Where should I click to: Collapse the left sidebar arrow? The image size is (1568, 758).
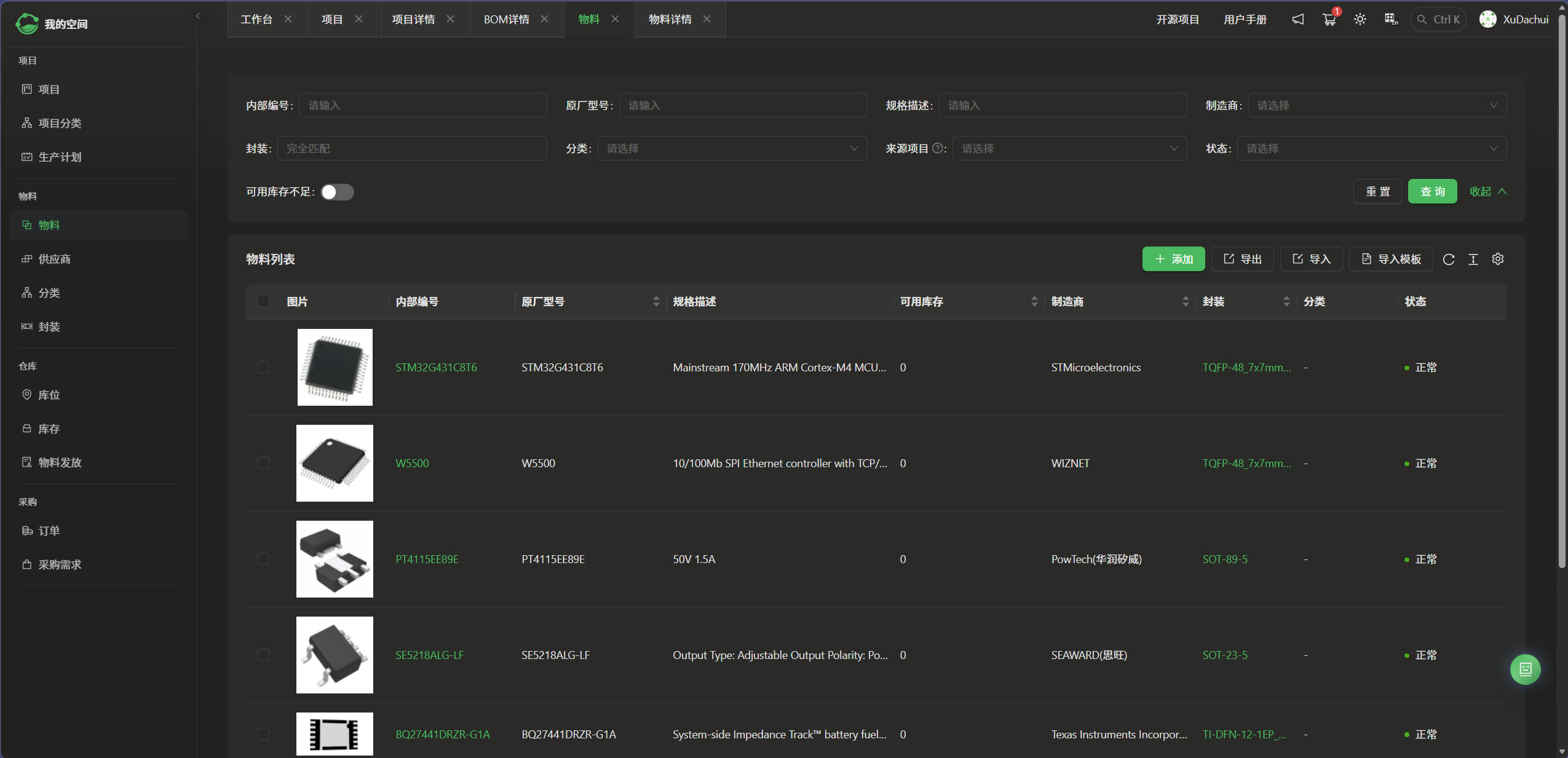(197, 16)
